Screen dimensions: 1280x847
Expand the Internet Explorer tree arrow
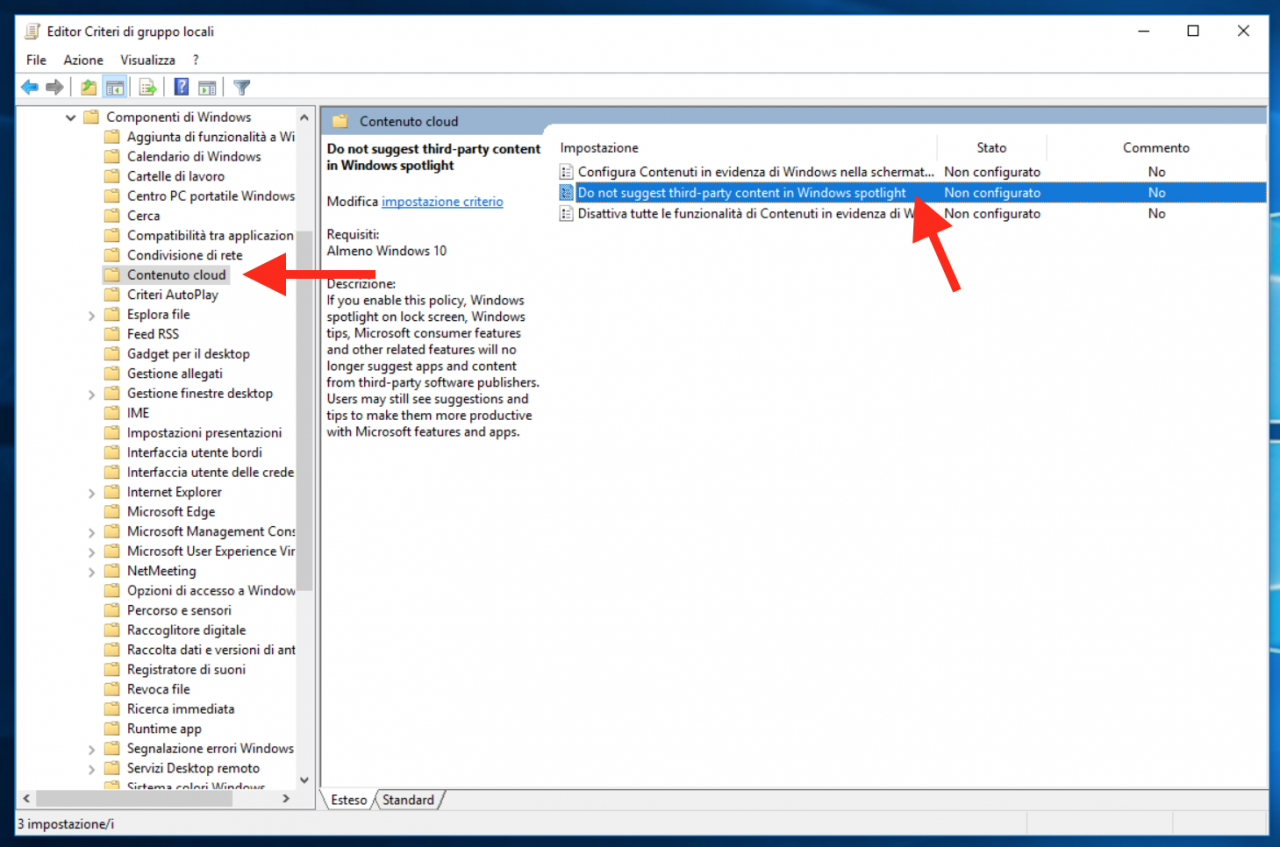pyautogui.click(x=92, y=492)
